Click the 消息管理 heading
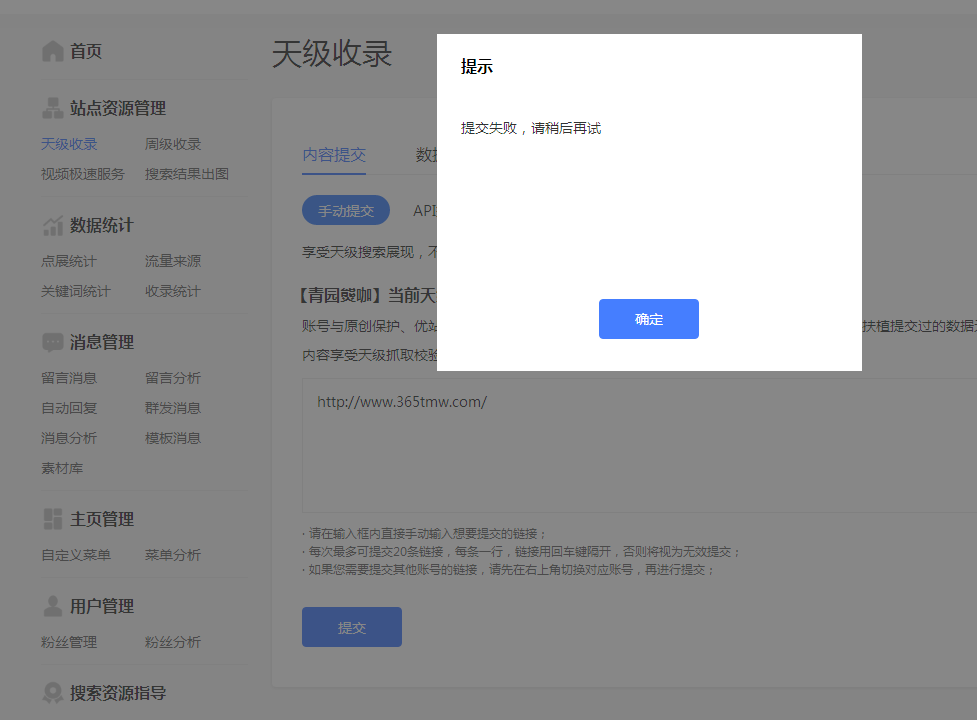The height and width of the screenshot is (720, 977). (102, 342)
